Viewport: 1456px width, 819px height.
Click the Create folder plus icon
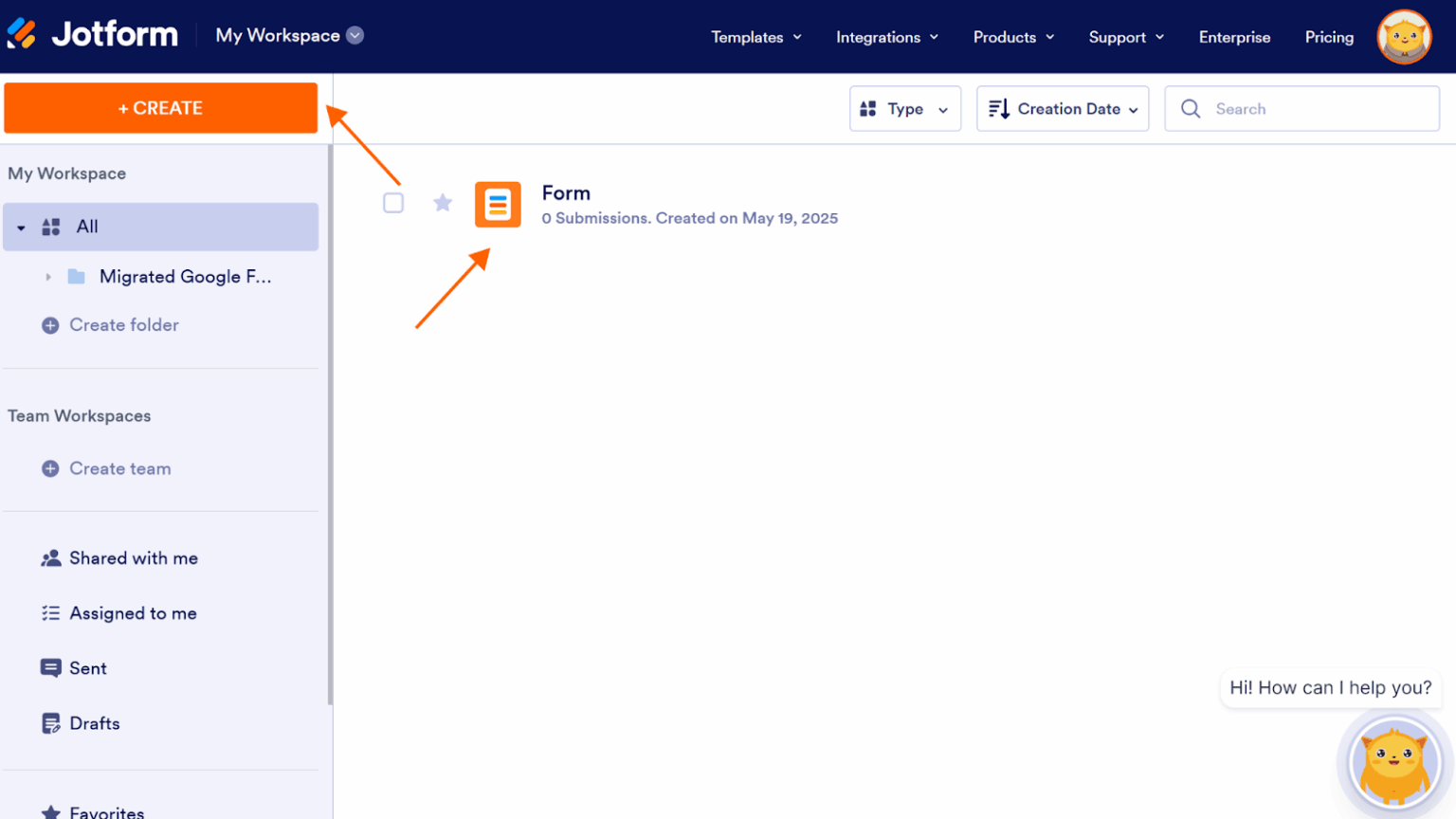(49, 325)
